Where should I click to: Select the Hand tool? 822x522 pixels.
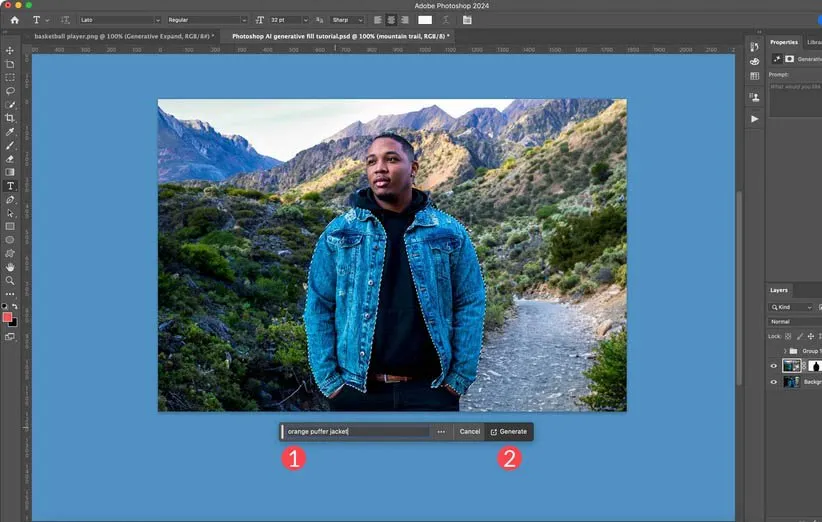click(10, 267)
